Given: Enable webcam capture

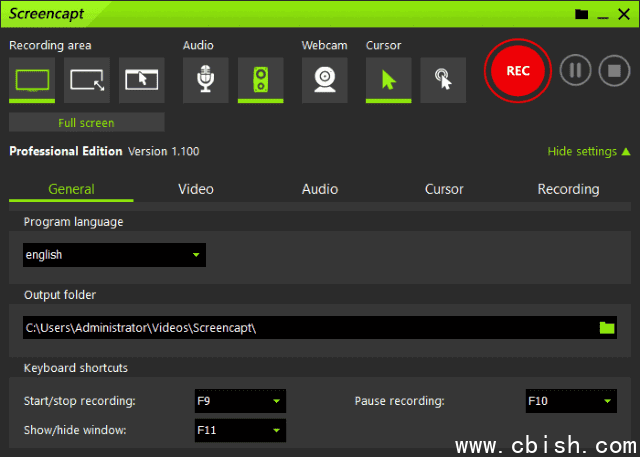Looking at the screenshot, I should [325, 80].
